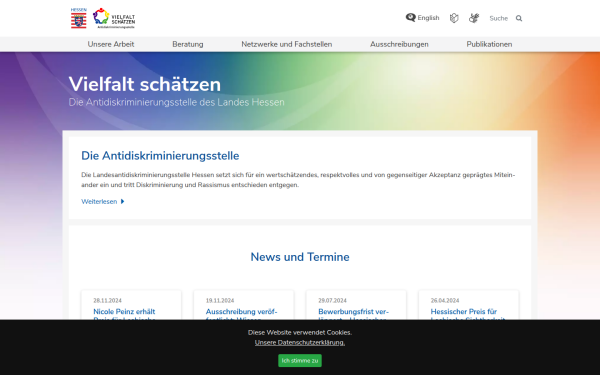Open the Ausschreibungen menu

[x=399, y=44]
